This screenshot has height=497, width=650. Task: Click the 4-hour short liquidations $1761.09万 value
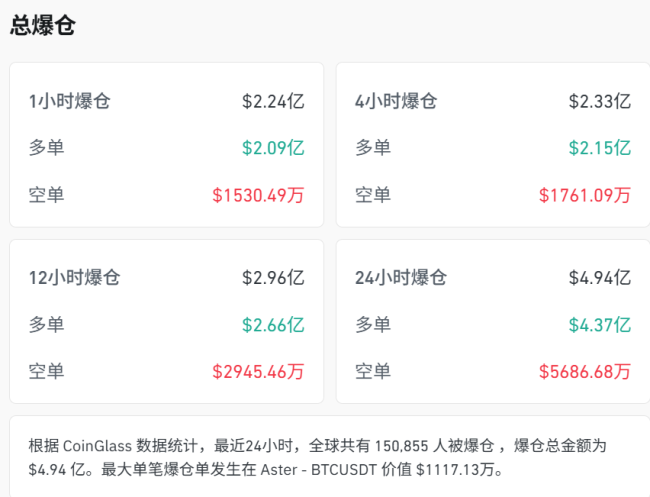(x=585, y=195)
